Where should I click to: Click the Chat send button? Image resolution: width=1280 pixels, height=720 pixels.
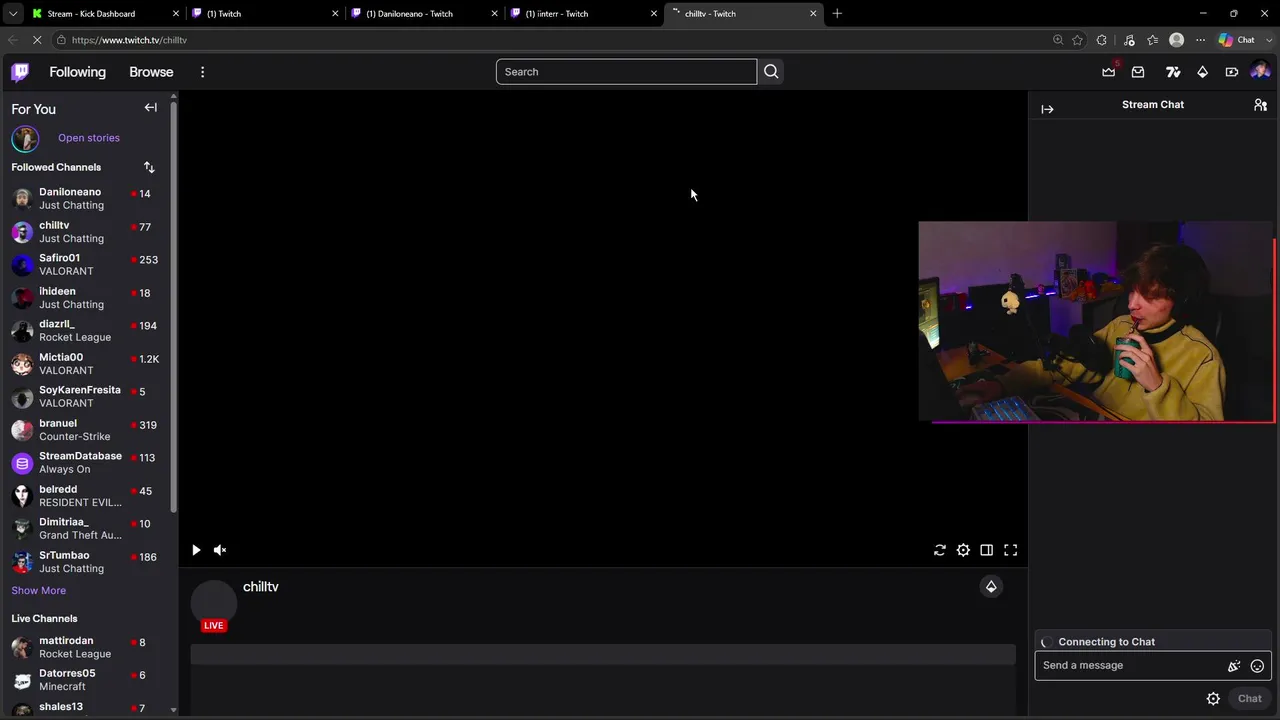(x=1250, y=699)
